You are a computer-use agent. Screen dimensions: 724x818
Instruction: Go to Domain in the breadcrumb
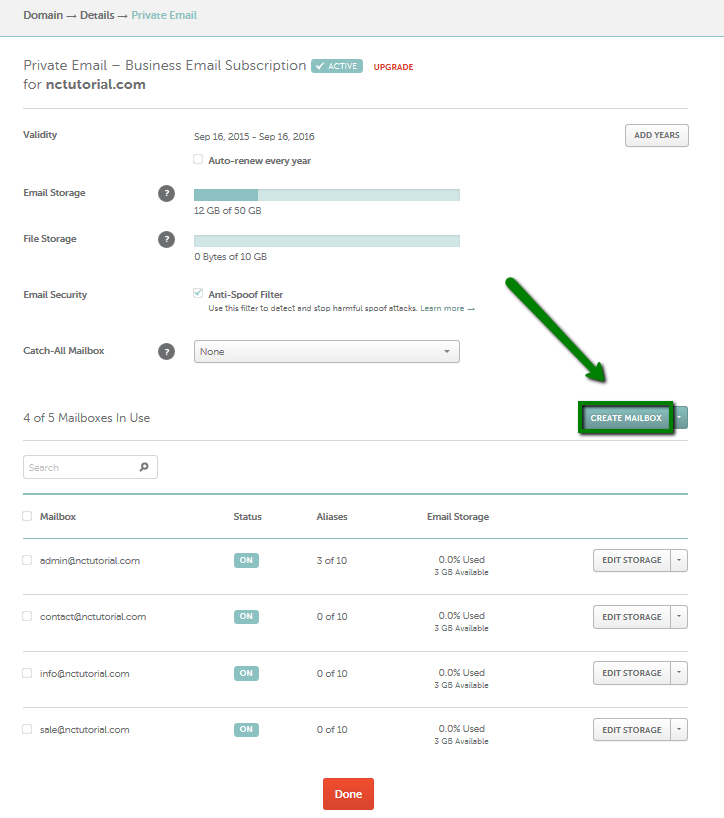pos(43,15)
